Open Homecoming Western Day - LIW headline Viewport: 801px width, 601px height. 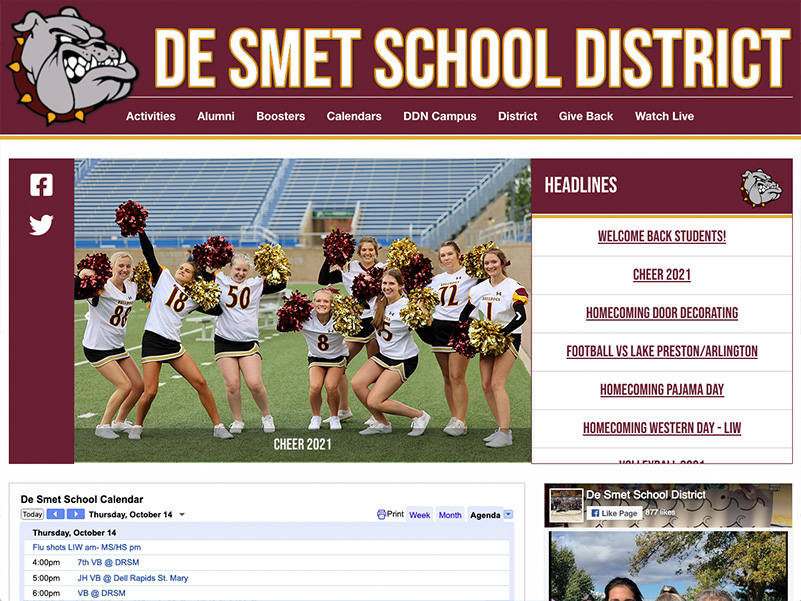662,428
